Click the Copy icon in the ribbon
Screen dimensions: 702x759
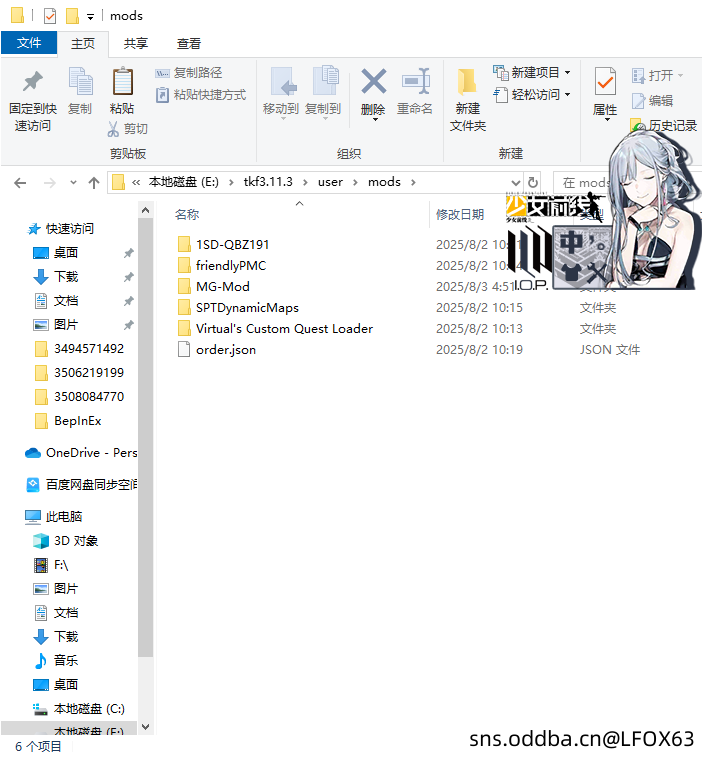(80, 81)
